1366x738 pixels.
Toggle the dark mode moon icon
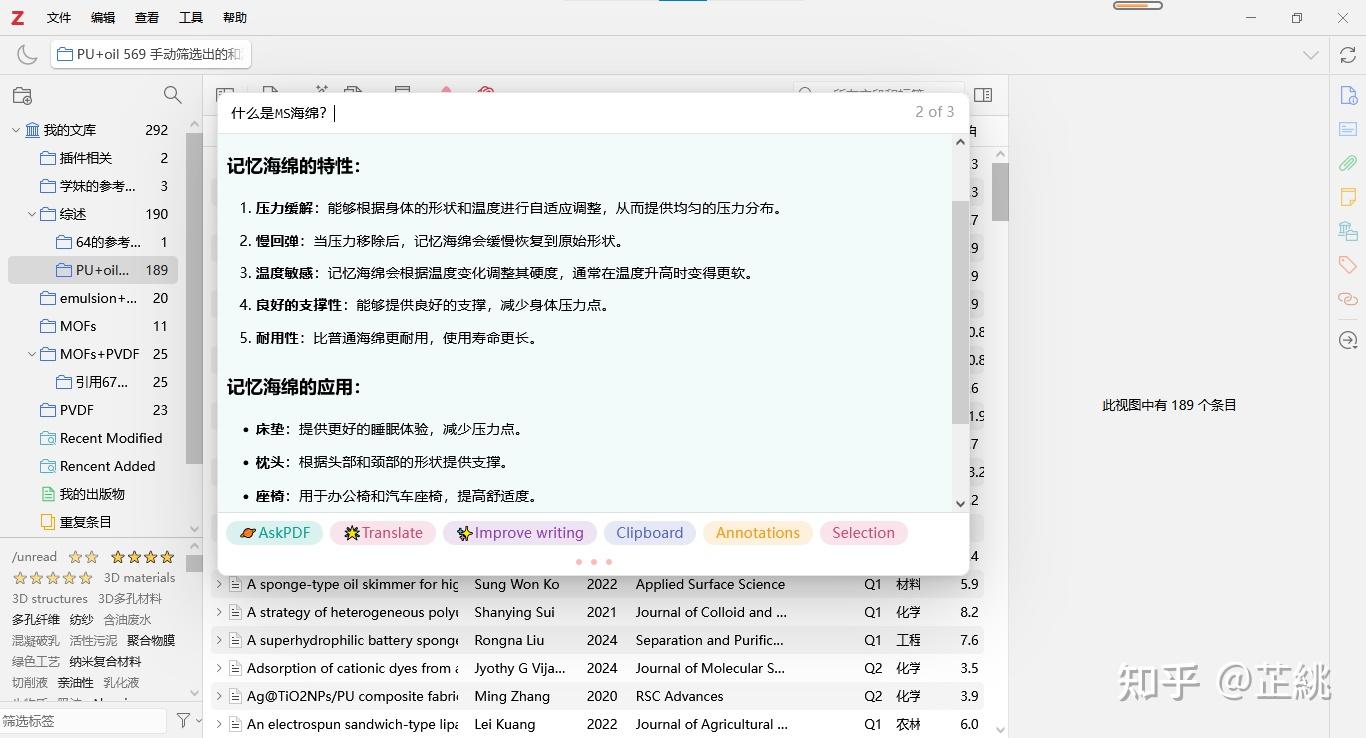pyautogui.click(x=27, y=55)
